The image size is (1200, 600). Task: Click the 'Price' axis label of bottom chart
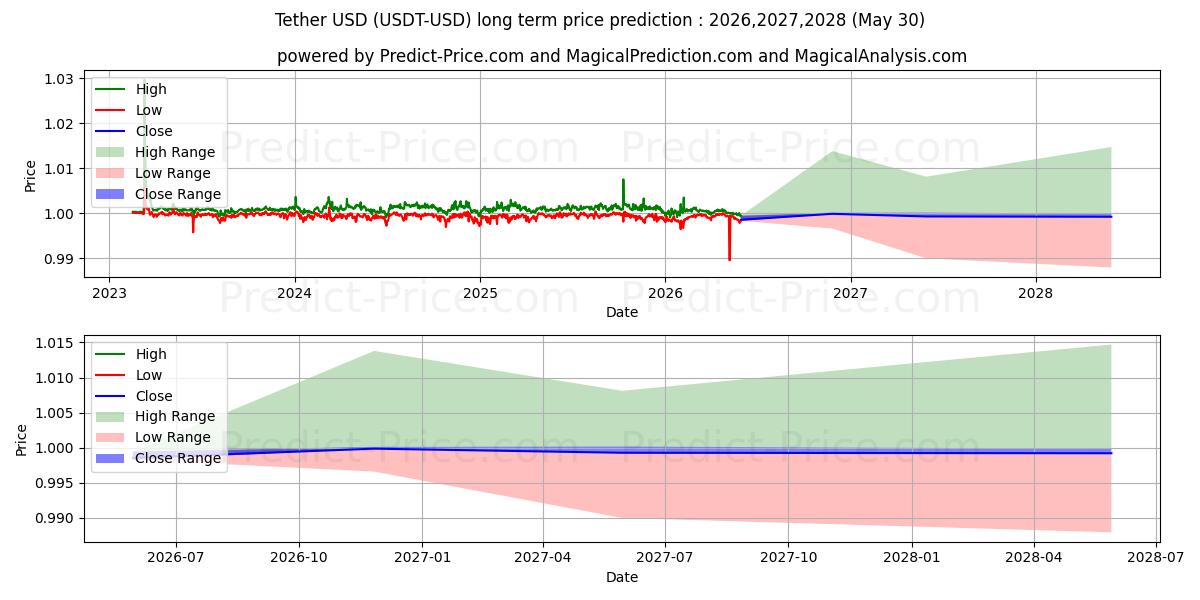[x=22, y=439]
